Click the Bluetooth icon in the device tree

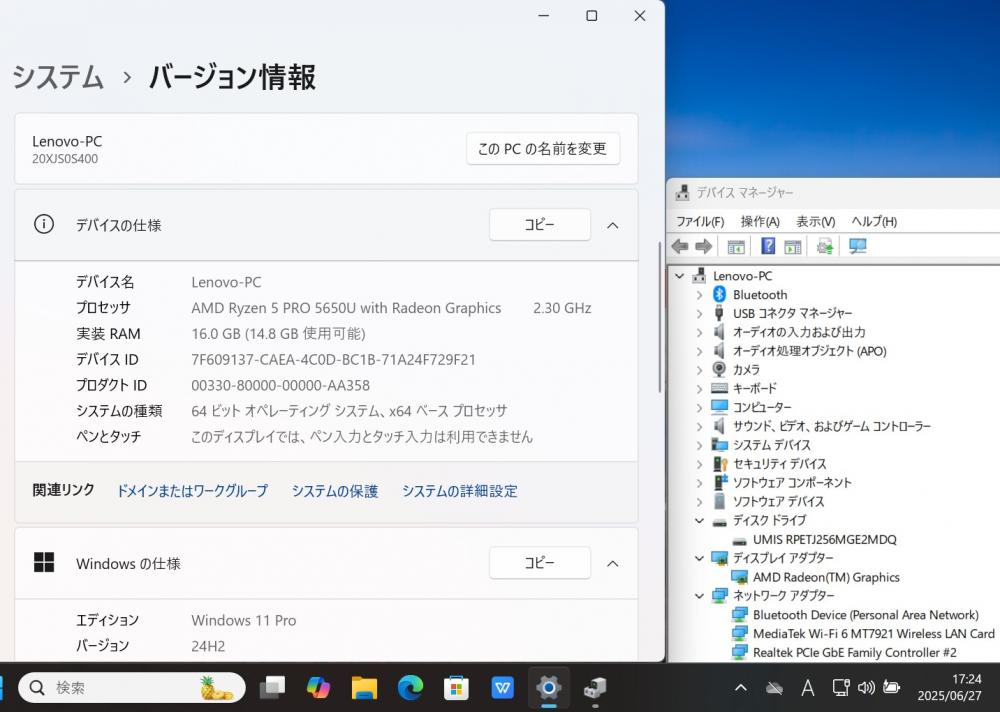pos(719,294)
